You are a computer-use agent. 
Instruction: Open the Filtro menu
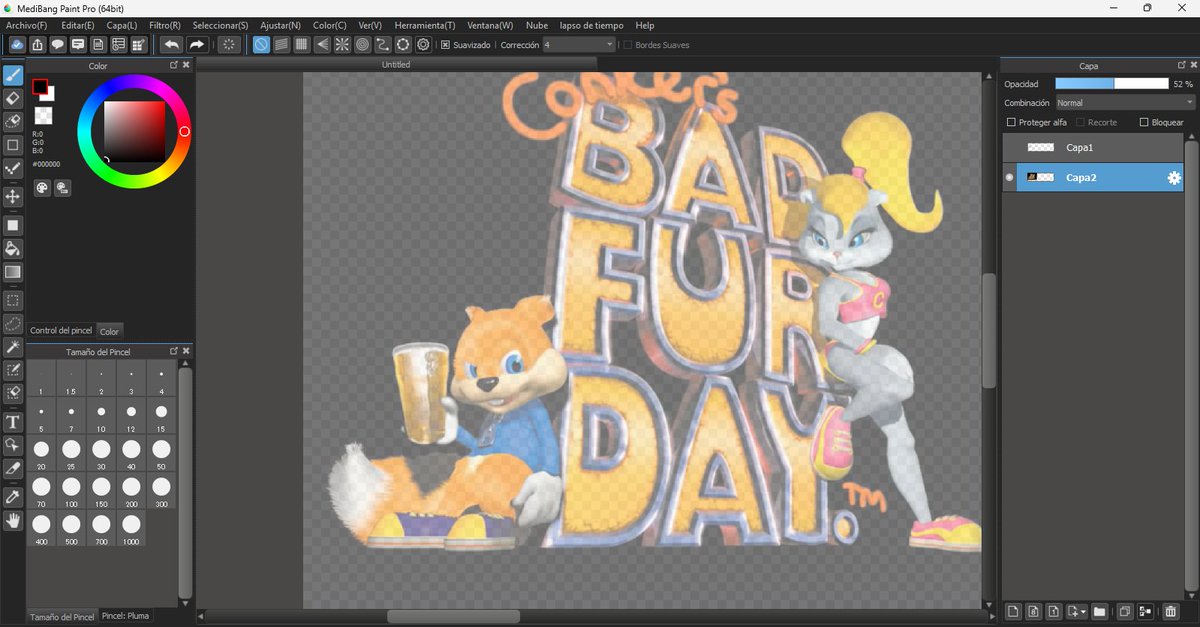point(165,25)
